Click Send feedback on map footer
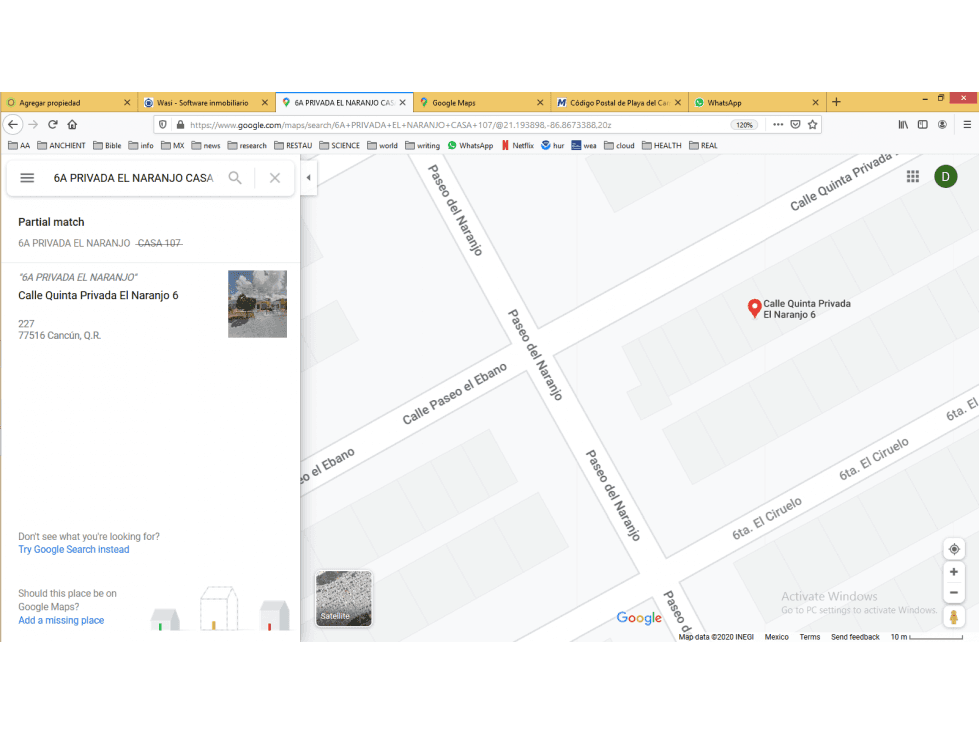This screenshot has width=979, height=734. tap(855, 637)
